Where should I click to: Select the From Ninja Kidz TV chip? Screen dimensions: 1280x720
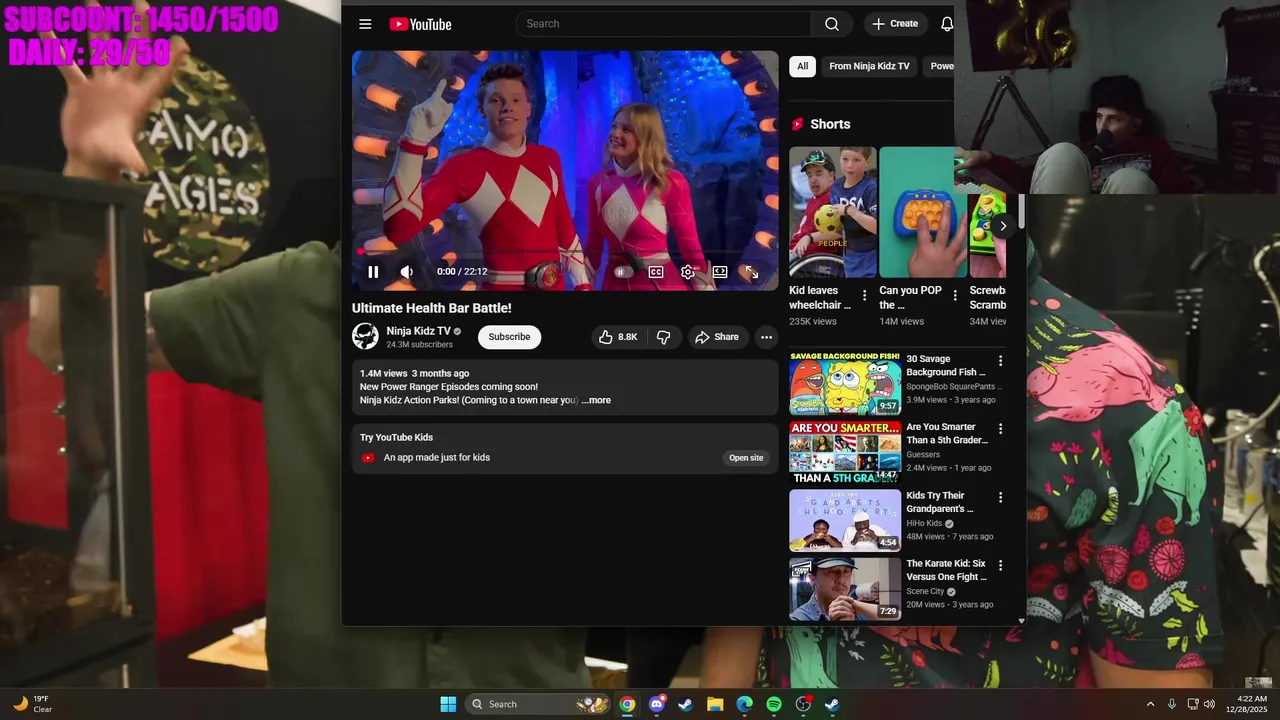point(869,66)
